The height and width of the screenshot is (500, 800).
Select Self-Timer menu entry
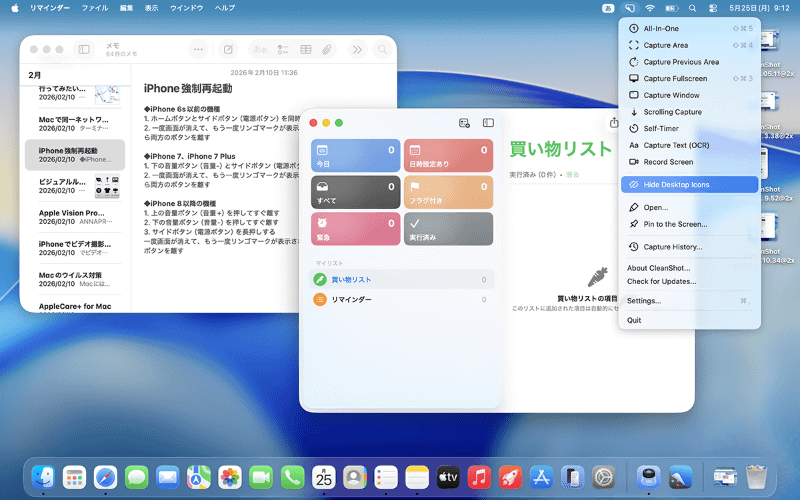[689, 129]
